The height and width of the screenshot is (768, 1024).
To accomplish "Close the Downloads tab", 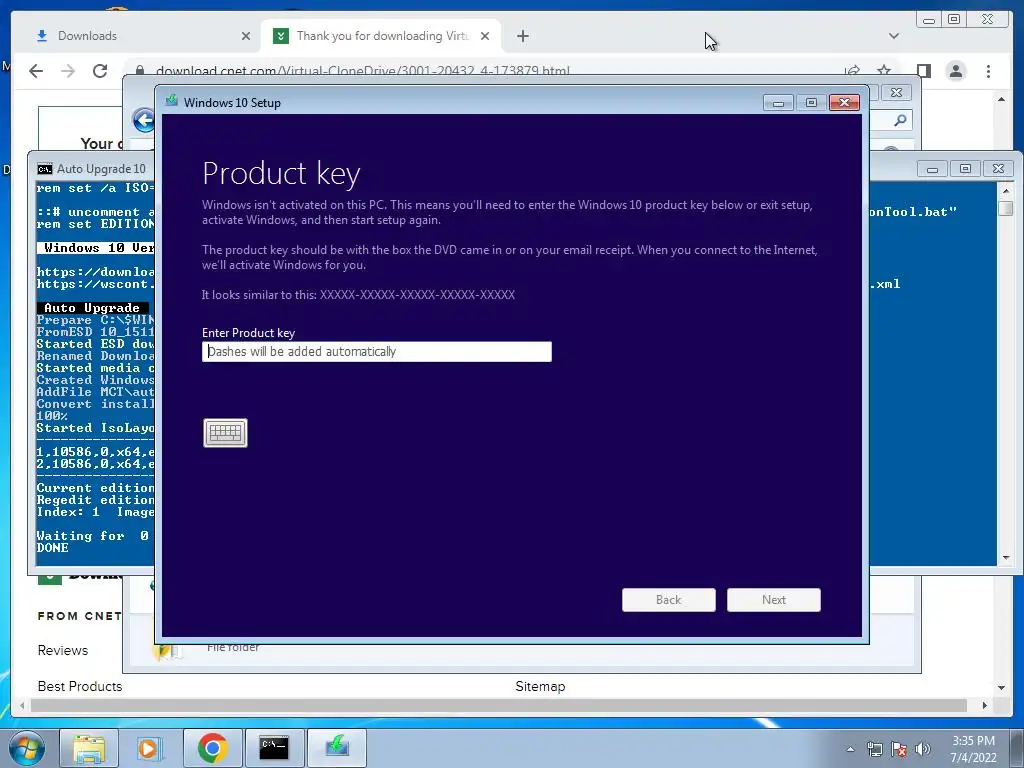I will 246,36.
